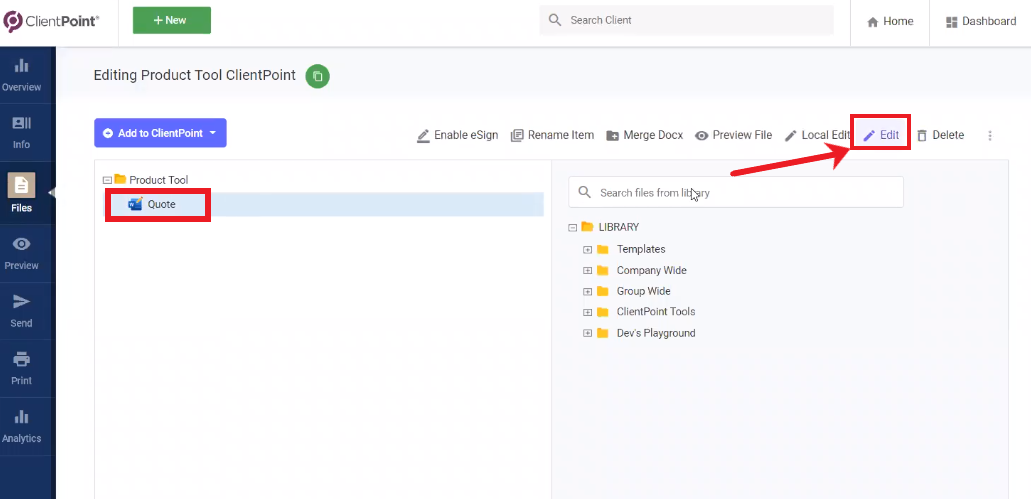1031x499 pixels.
Task: Open the Info sidebar section
Action: [22, 133]
